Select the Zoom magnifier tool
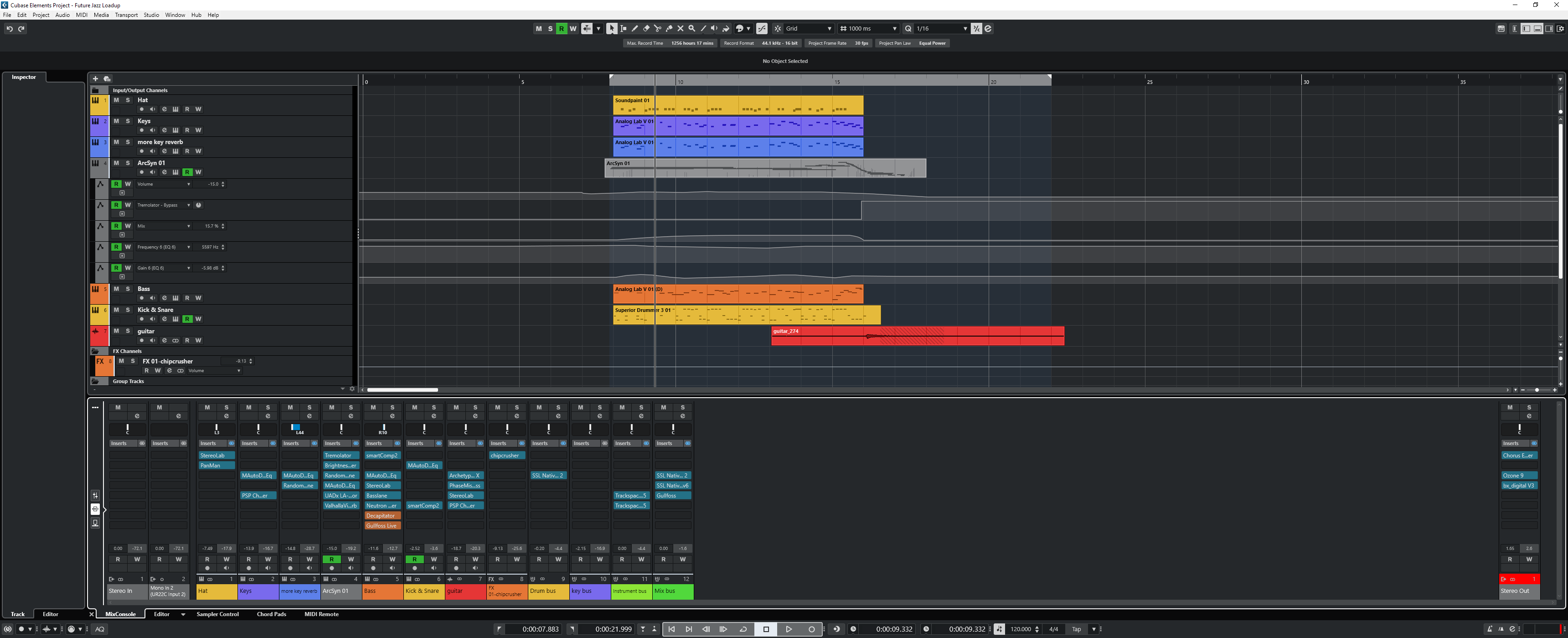The image size is (1568, 638). pyautogui.click(x=691, y=29)
